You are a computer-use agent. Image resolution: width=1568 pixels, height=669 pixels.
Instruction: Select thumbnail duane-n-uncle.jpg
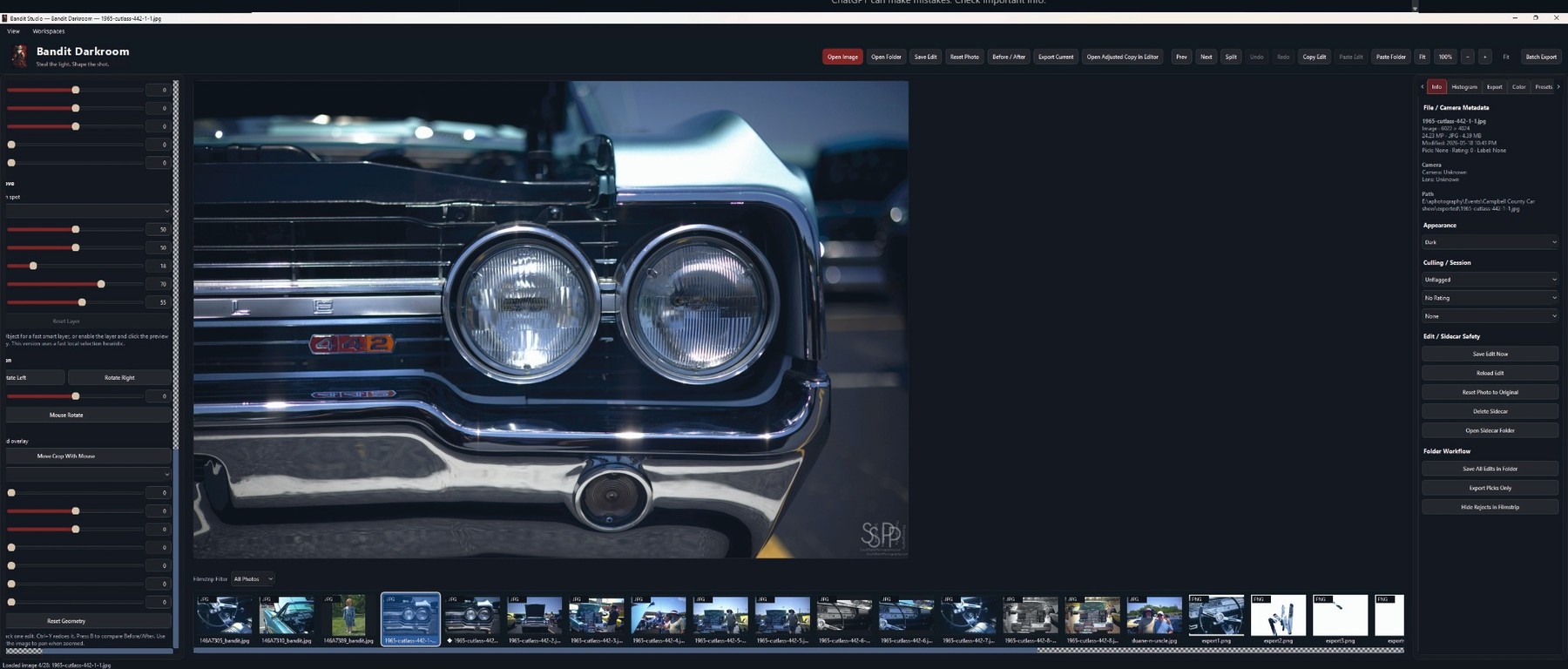pos(1154,619)
